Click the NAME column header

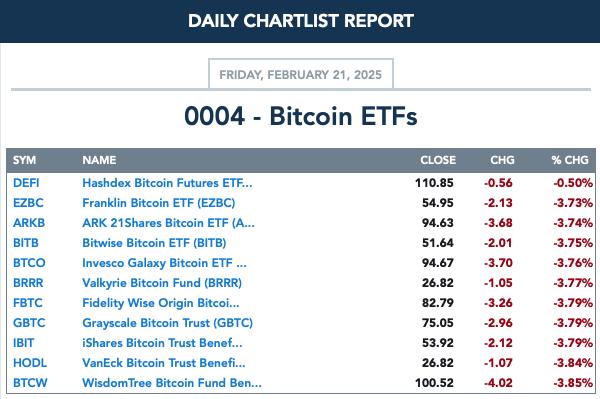[x=99, y=160]
